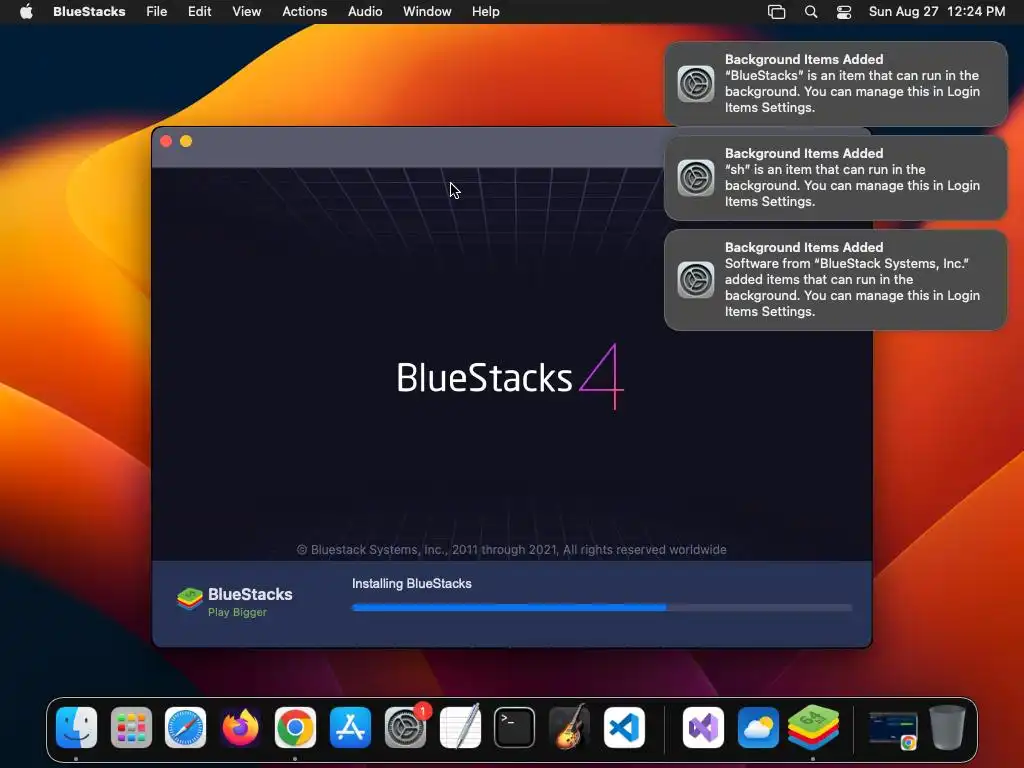Open the BlueStacks app menu
The width and height of the screenshot is (1024, 768).
point(89,11)
